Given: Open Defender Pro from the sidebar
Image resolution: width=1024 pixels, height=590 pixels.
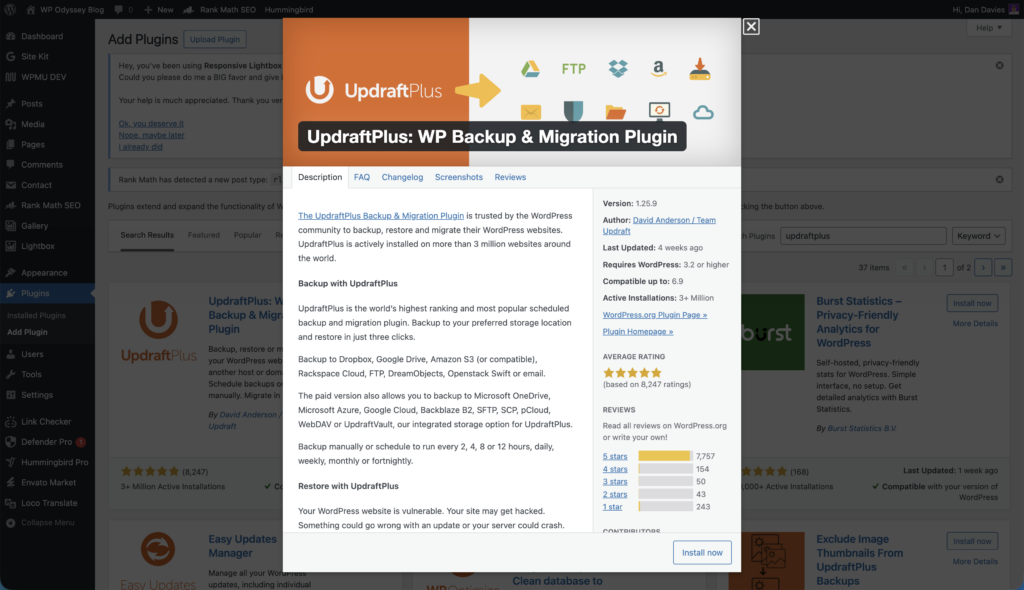Looking at the screenshot, I should pos(46,442).
